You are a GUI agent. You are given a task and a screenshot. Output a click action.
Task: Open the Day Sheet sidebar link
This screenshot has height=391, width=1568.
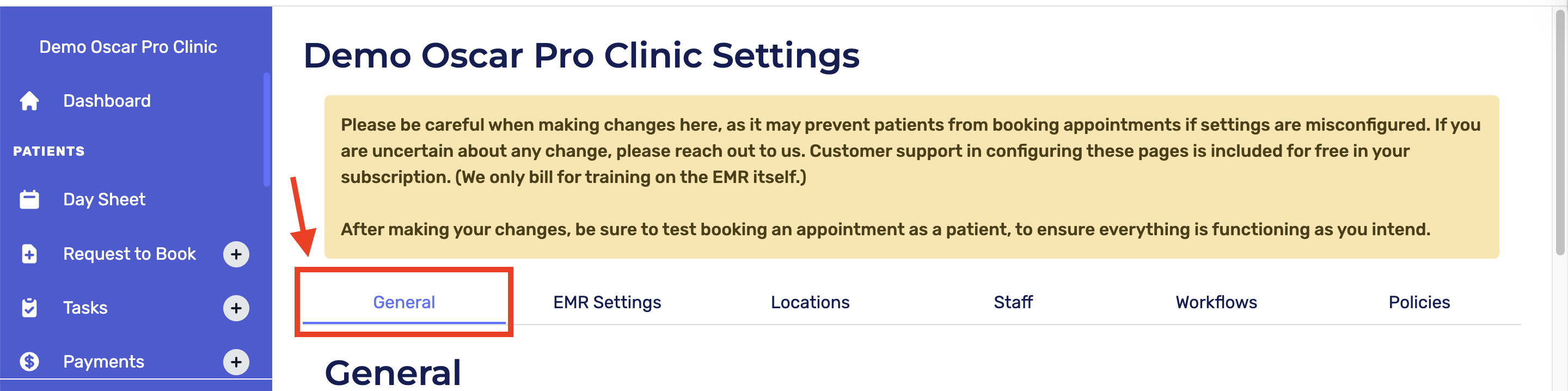click(x=104, y=200)
